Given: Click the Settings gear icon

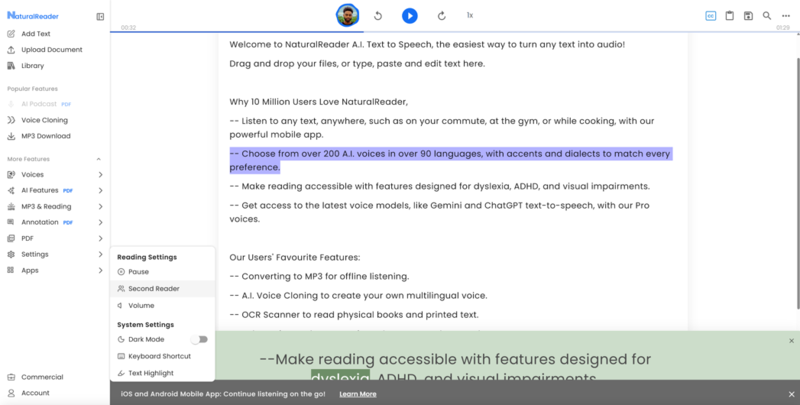Looking at the screenshot, I should pyautogui.click(x=11, y=254).
